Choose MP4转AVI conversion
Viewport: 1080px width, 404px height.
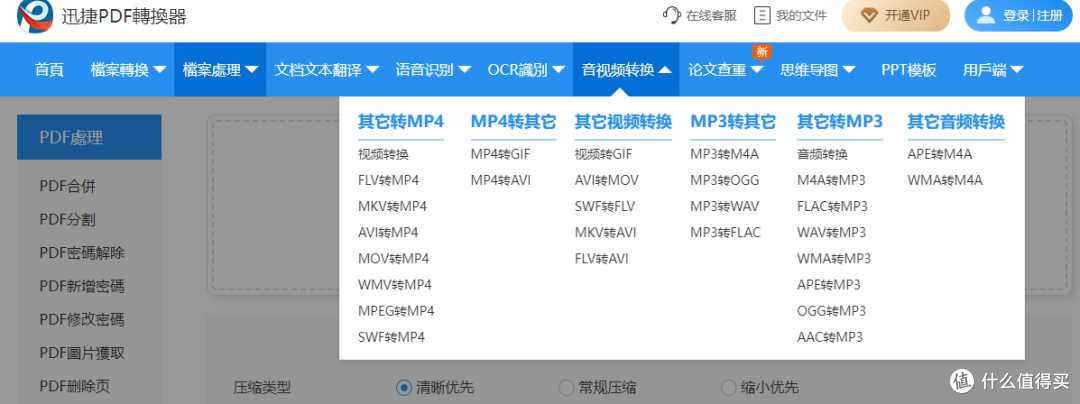point(501,180)
